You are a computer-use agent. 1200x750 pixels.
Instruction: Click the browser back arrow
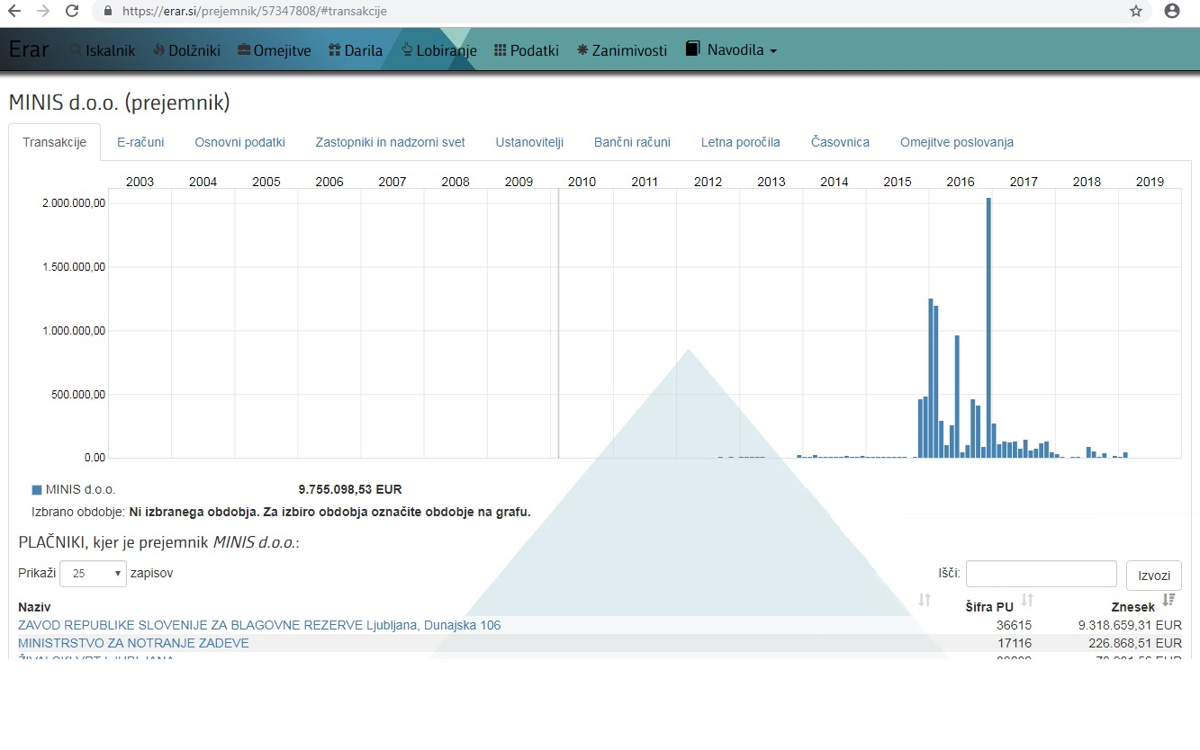pos(15,11)
